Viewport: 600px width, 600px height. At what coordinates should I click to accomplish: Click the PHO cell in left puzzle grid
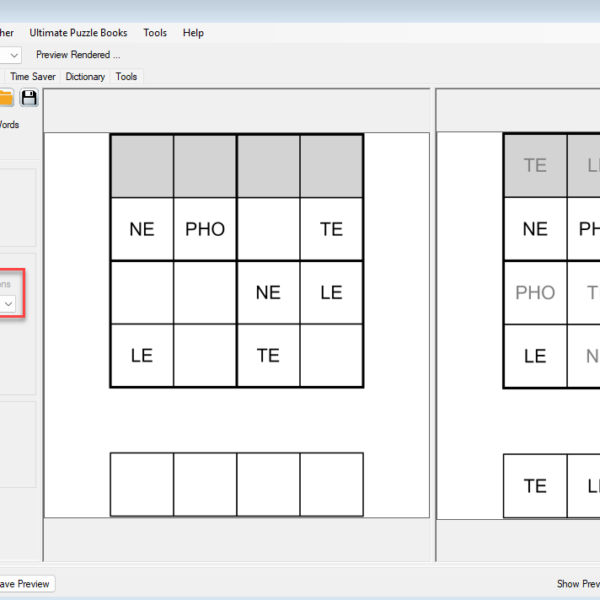pos(205,229)
